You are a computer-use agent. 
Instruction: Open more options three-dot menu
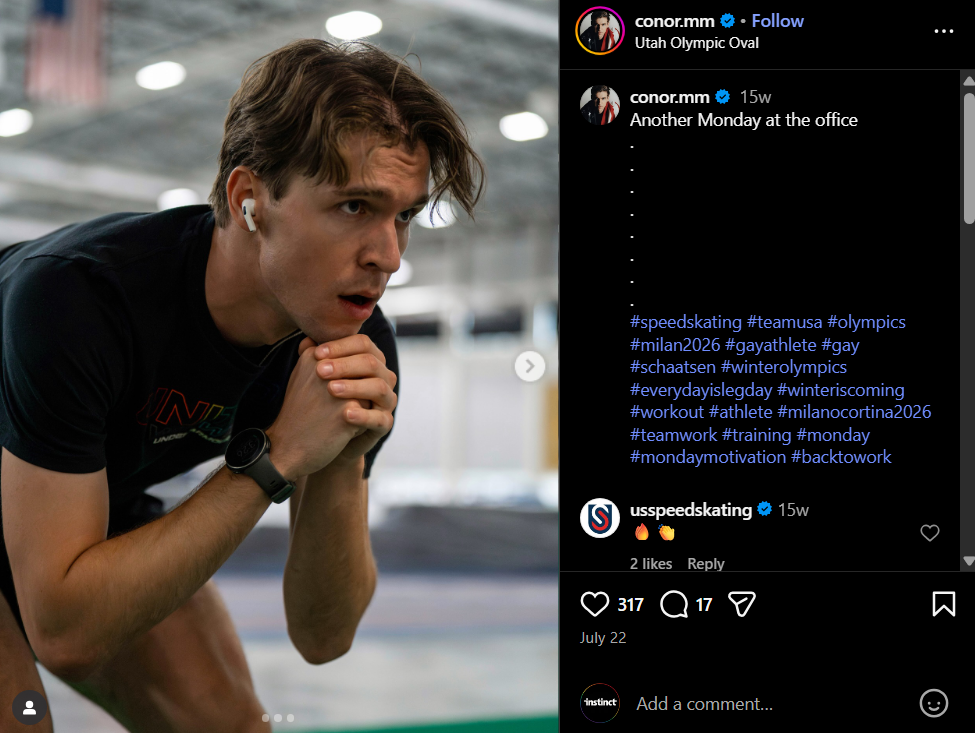(x=943, y=31)
